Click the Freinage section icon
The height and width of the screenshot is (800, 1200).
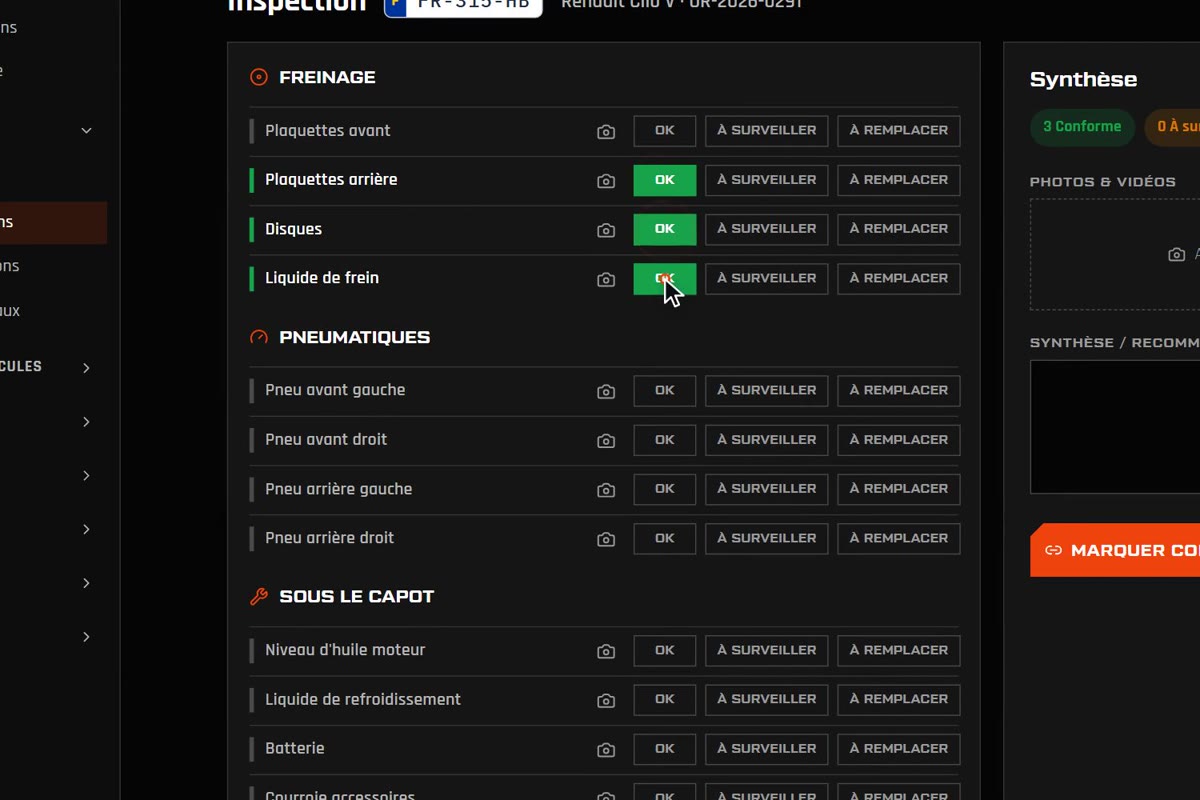(259, 77)
